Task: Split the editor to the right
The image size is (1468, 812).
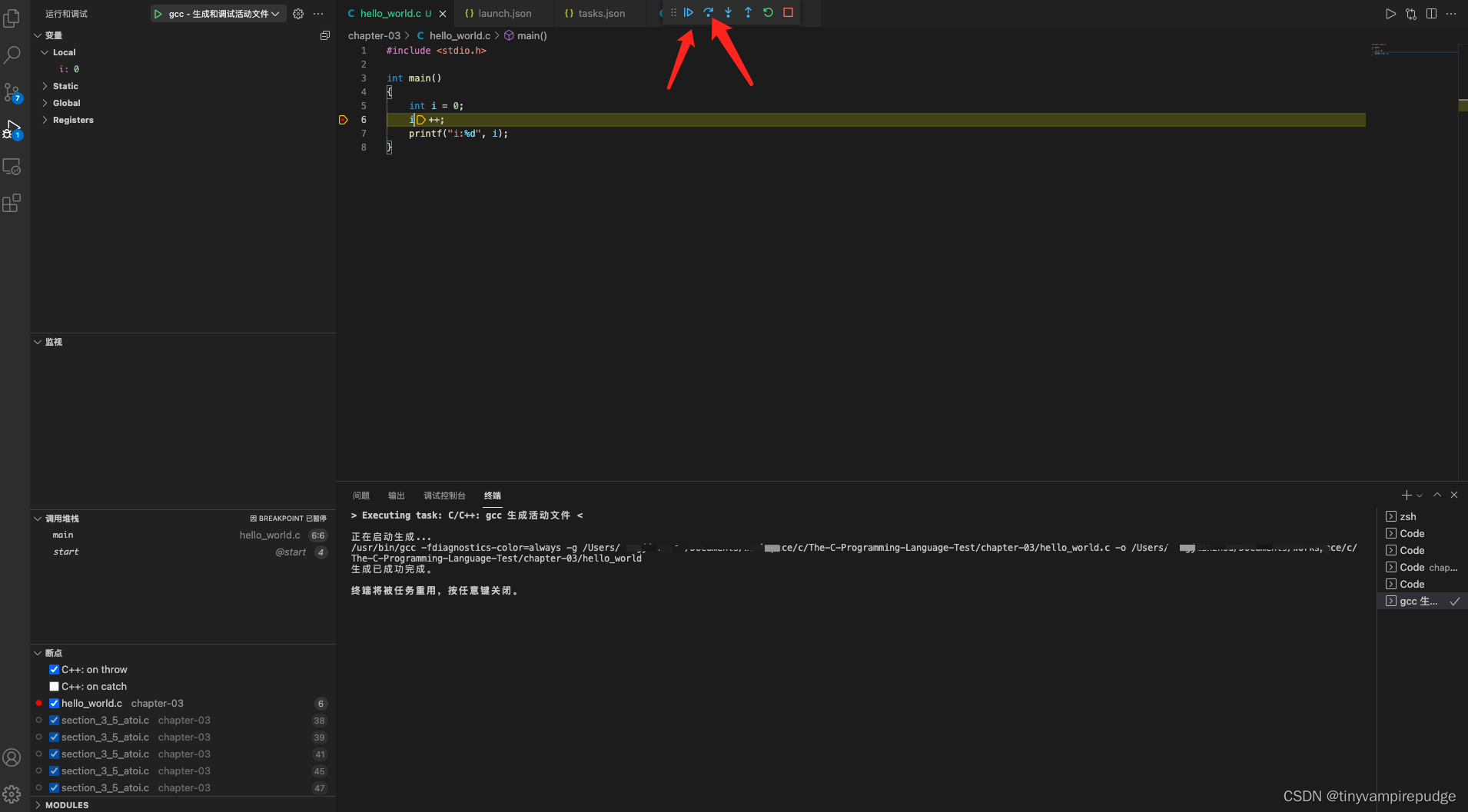Action: click(1432, 14)
